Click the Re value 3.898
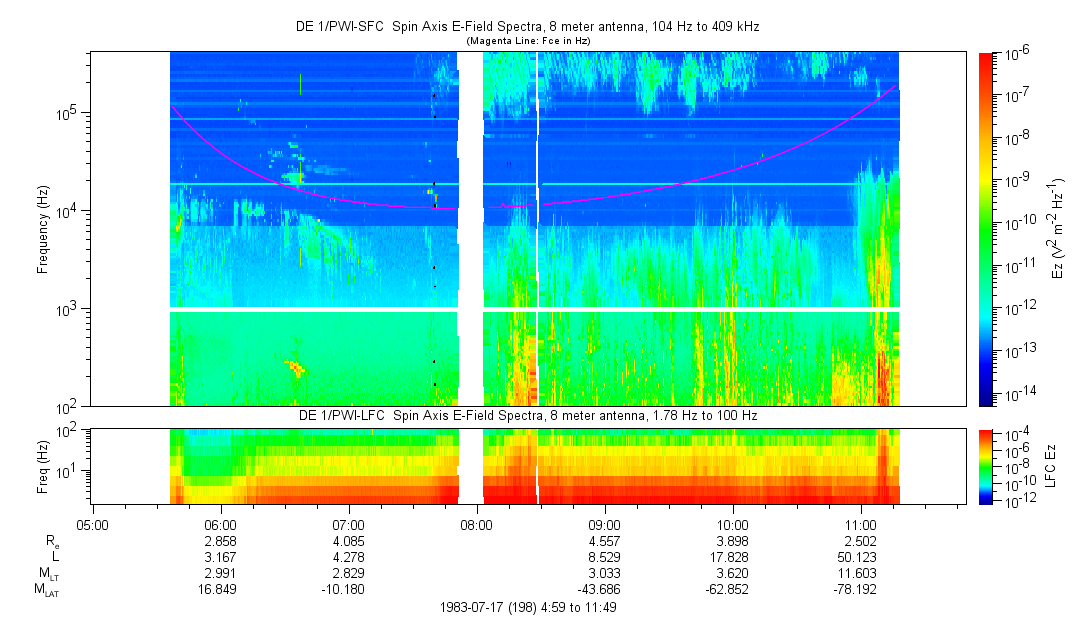The image size is (1083, 620). click(x=732, y=541)
